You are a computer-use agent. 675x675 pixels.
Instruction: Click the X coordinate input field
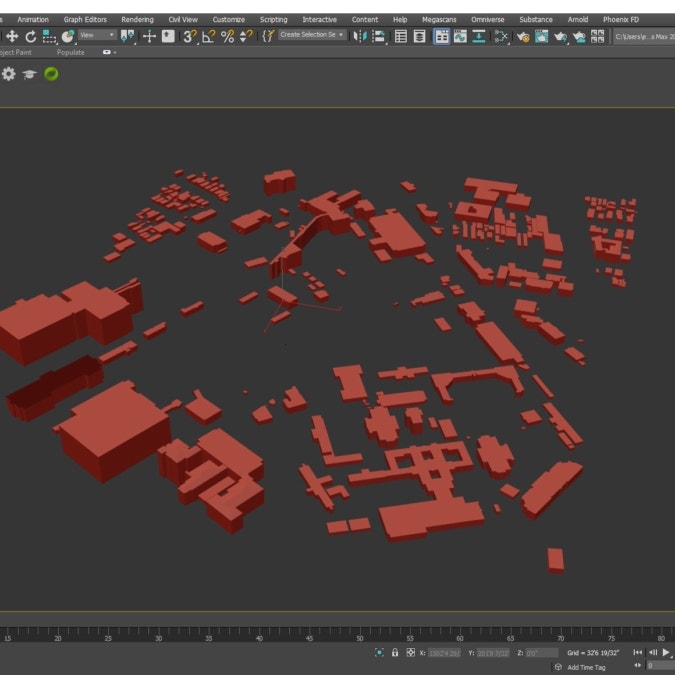(446, 652)
